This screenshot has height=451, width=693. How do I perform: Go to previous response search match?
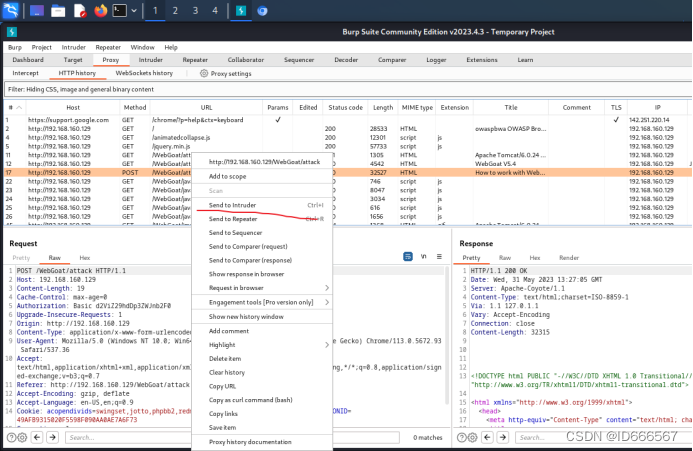pos(487,438)
